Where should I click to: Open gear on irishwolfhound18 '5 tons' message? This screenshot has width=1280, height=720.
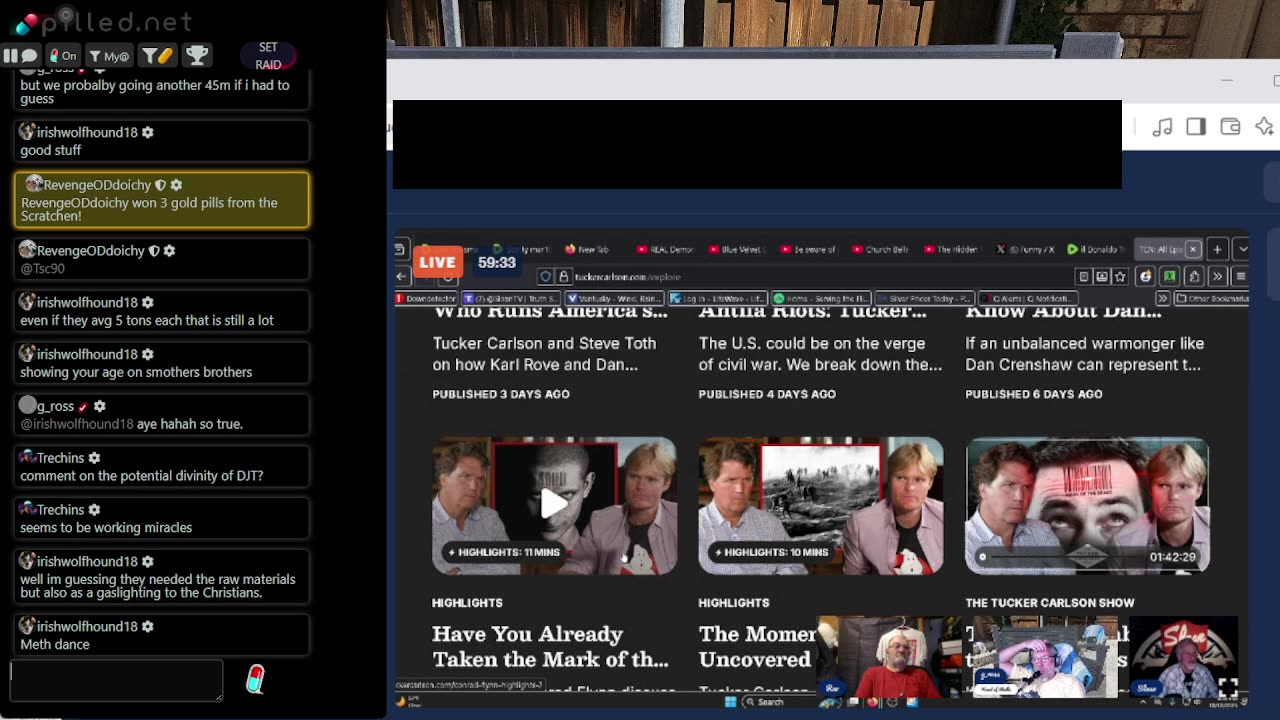coord(148,302)
